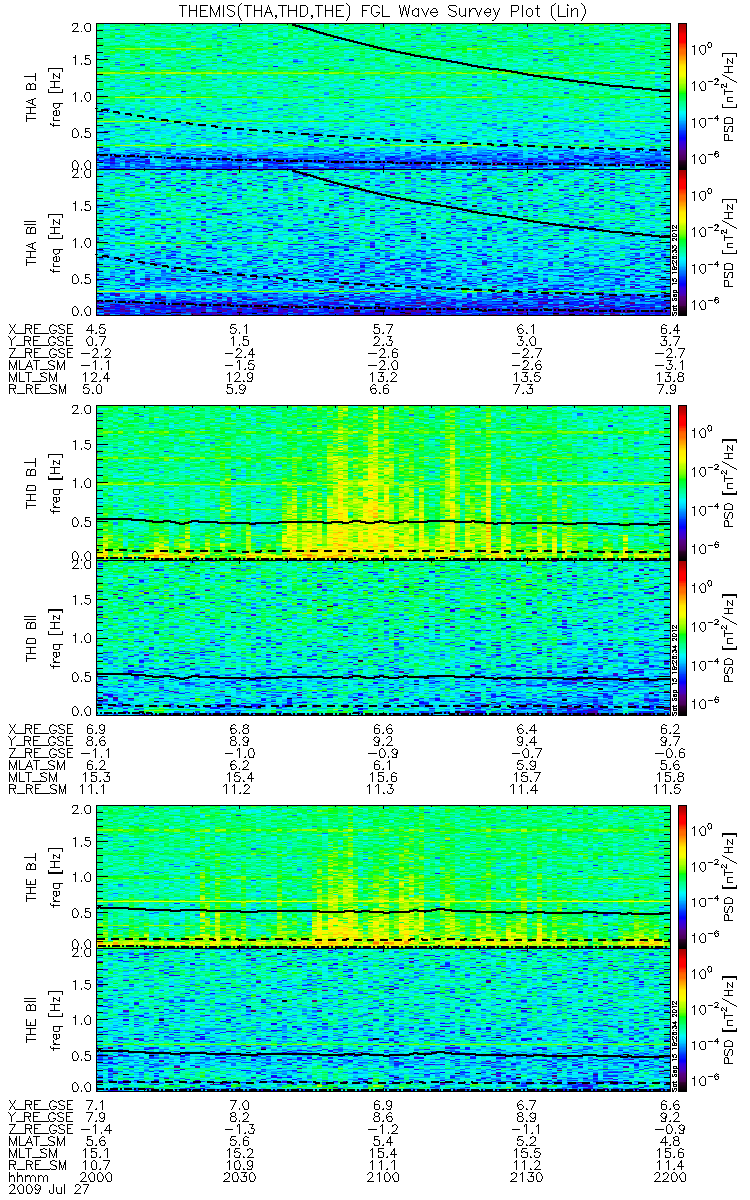Click the THE B⊥ panel color bar
This screenshot has width=750, height=1200.
[683, 876]
